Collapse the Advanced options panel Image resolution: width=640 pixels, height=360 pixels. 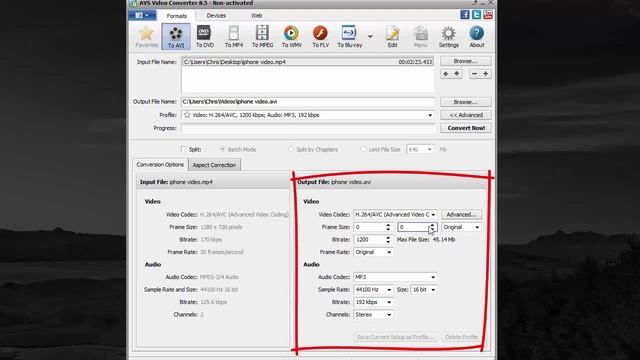point(465,115)
